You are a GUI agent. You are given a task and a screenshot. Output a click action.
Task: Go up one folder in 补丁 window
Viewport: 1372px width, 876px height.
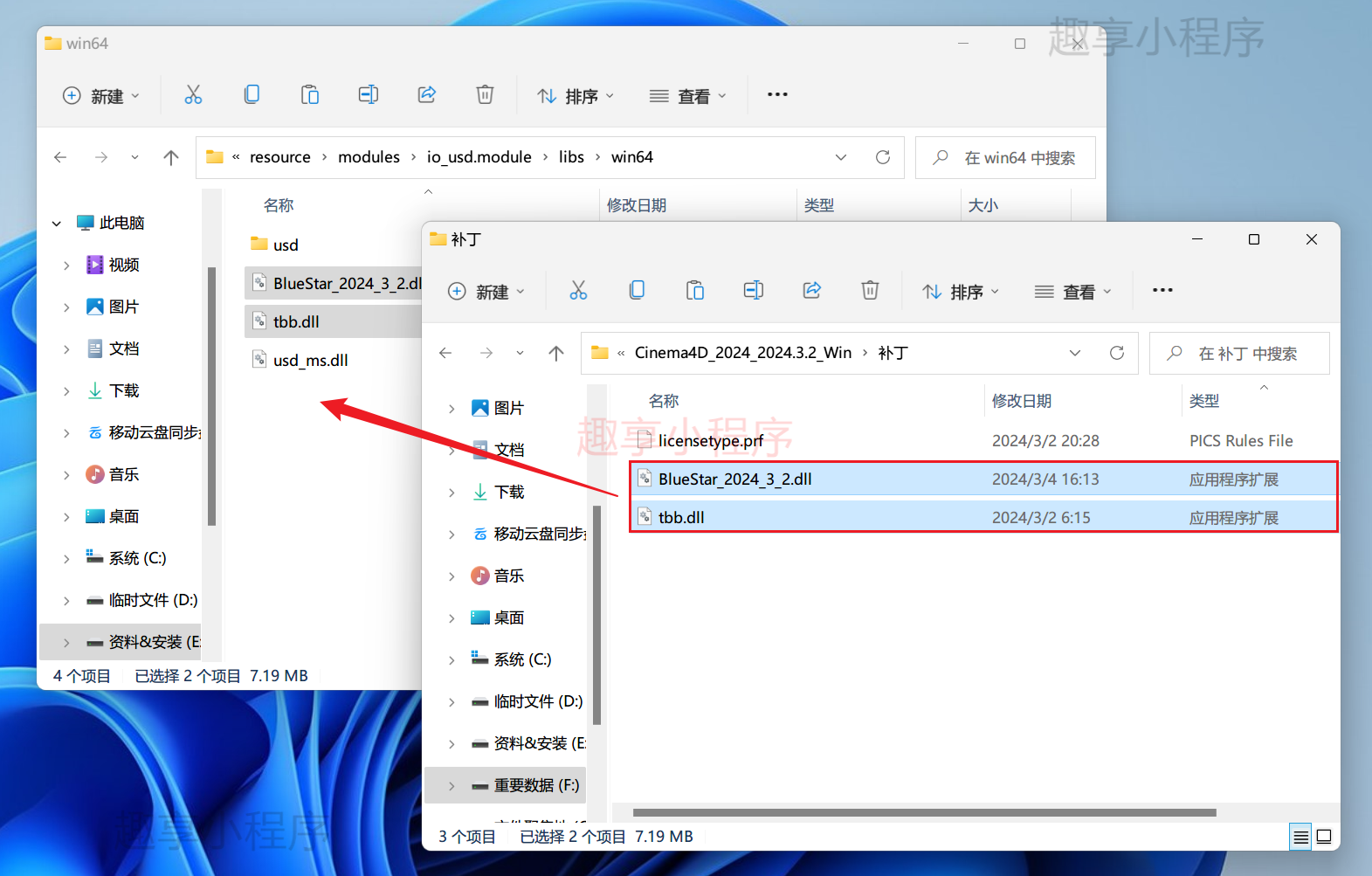tap(556, 353)
